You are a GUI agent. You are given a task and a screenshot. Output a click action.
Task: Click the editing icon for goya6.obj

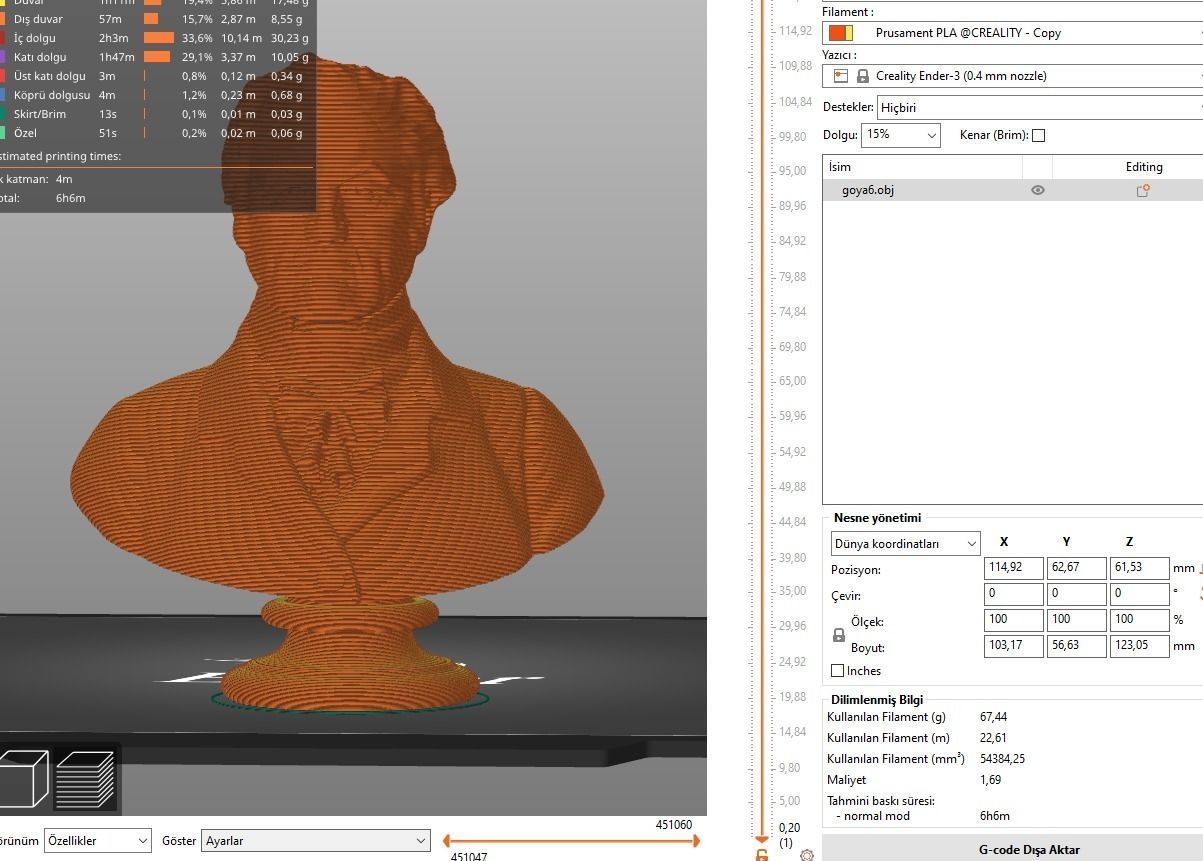pos(1143,190)
